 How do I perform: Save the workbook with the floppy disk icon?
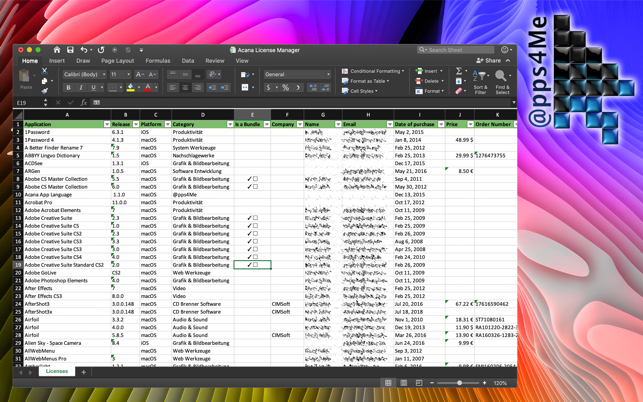(70, 50)
